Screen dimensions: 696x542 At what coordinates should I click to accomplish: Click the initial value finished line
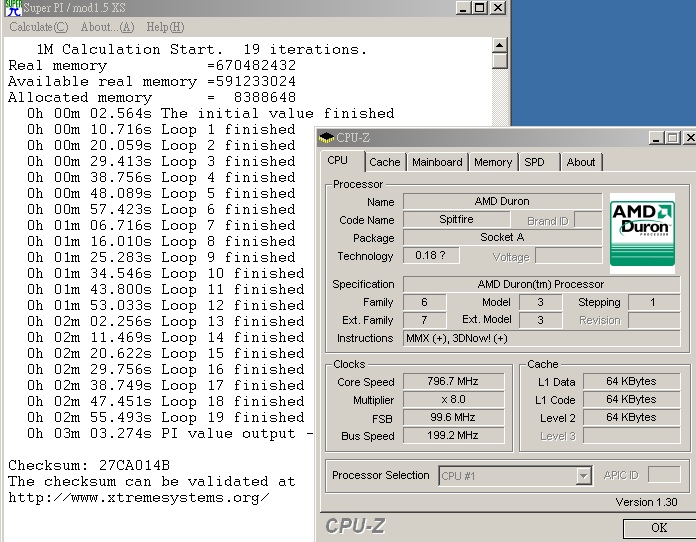pos(210,113)
